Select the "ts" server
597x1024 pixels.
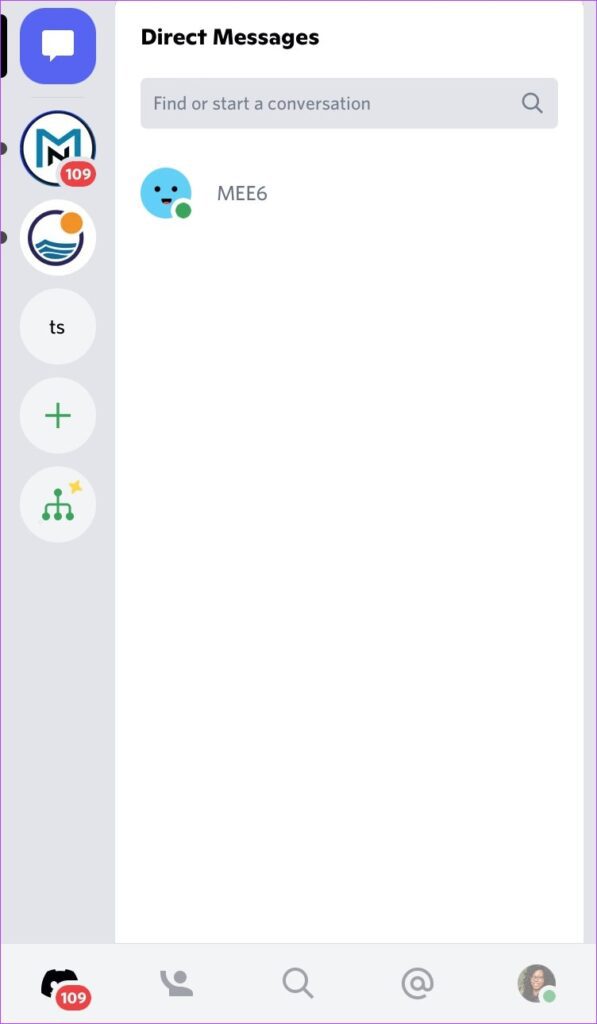click(x=57, y=327)
